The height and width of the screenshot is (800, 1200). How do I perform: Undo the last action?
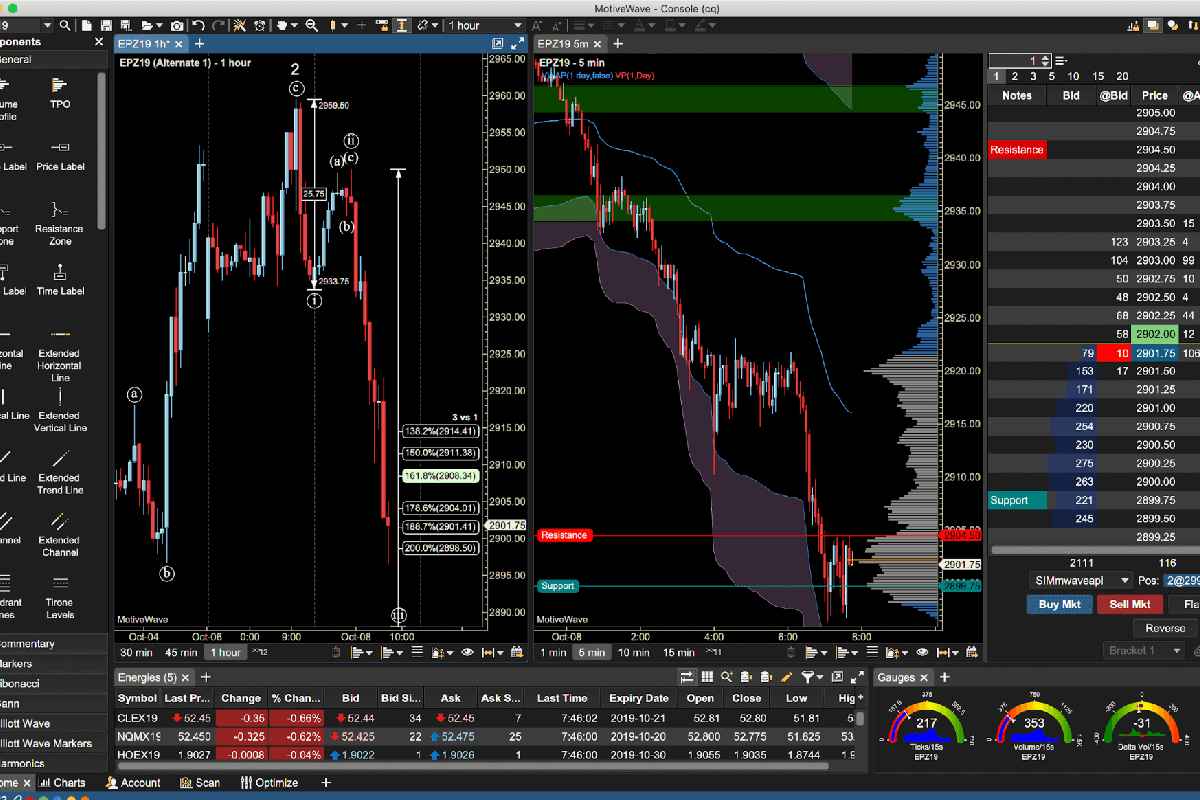click(x=198, y=25)
